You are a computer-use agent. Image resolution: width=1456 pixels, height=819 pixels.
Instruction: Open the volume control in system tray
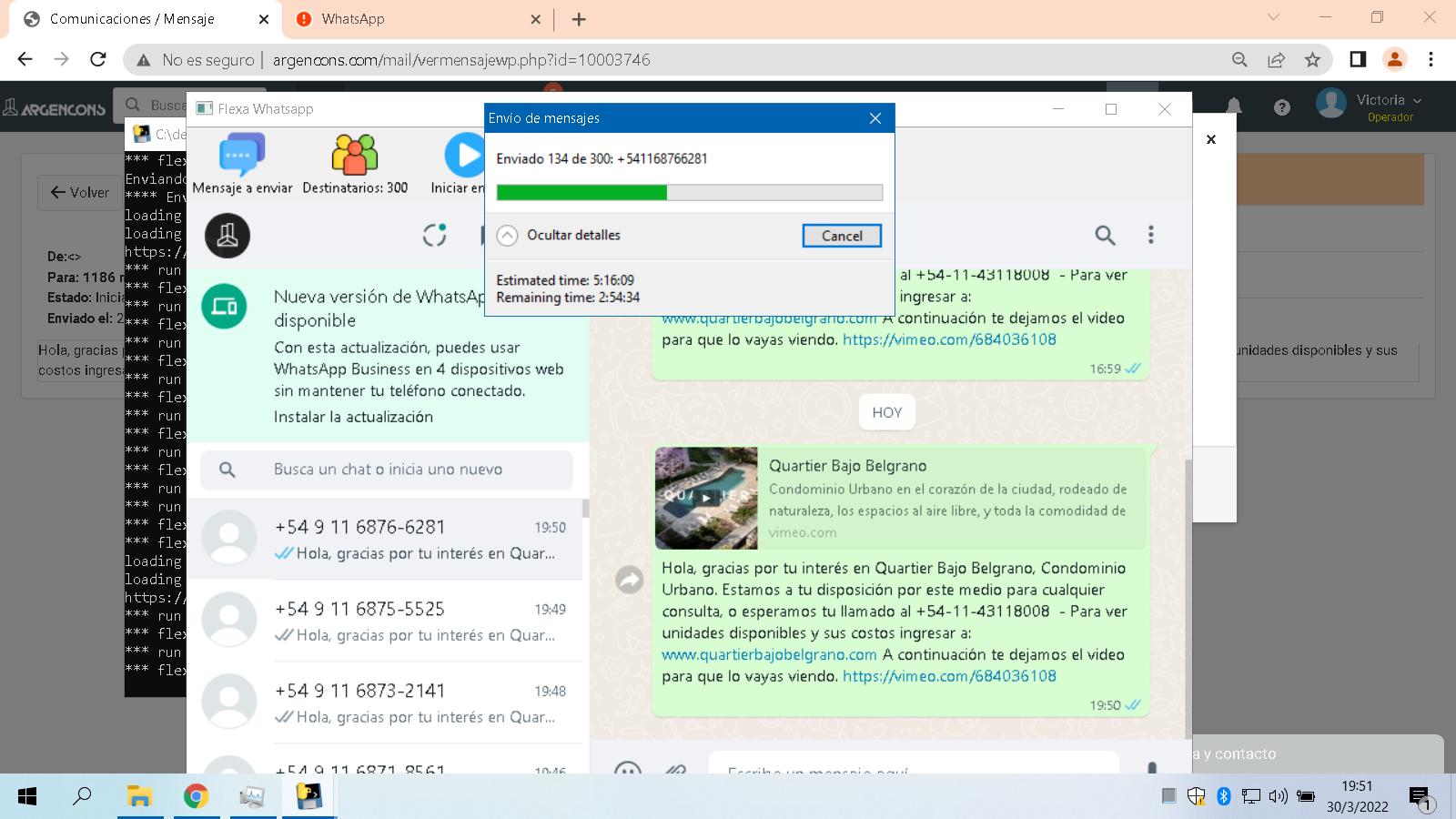point(1279,797)
